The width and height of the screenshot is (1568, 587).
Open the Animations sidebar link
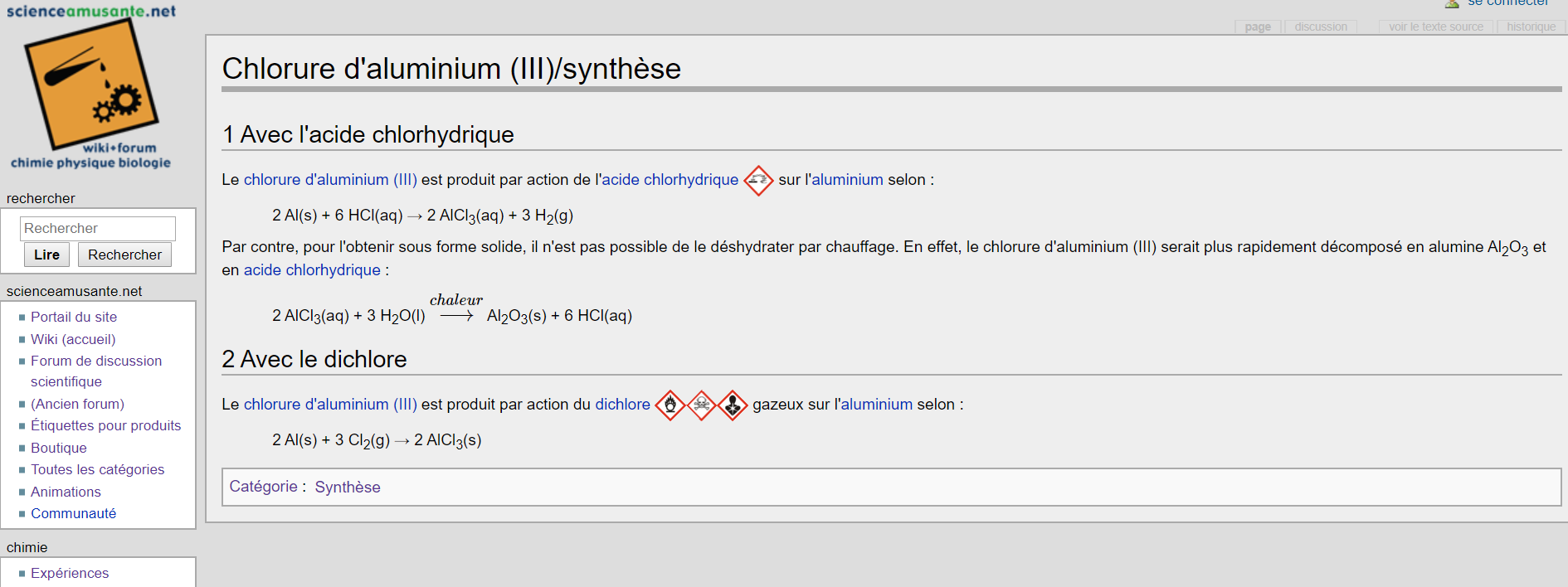tap(66, 492)
